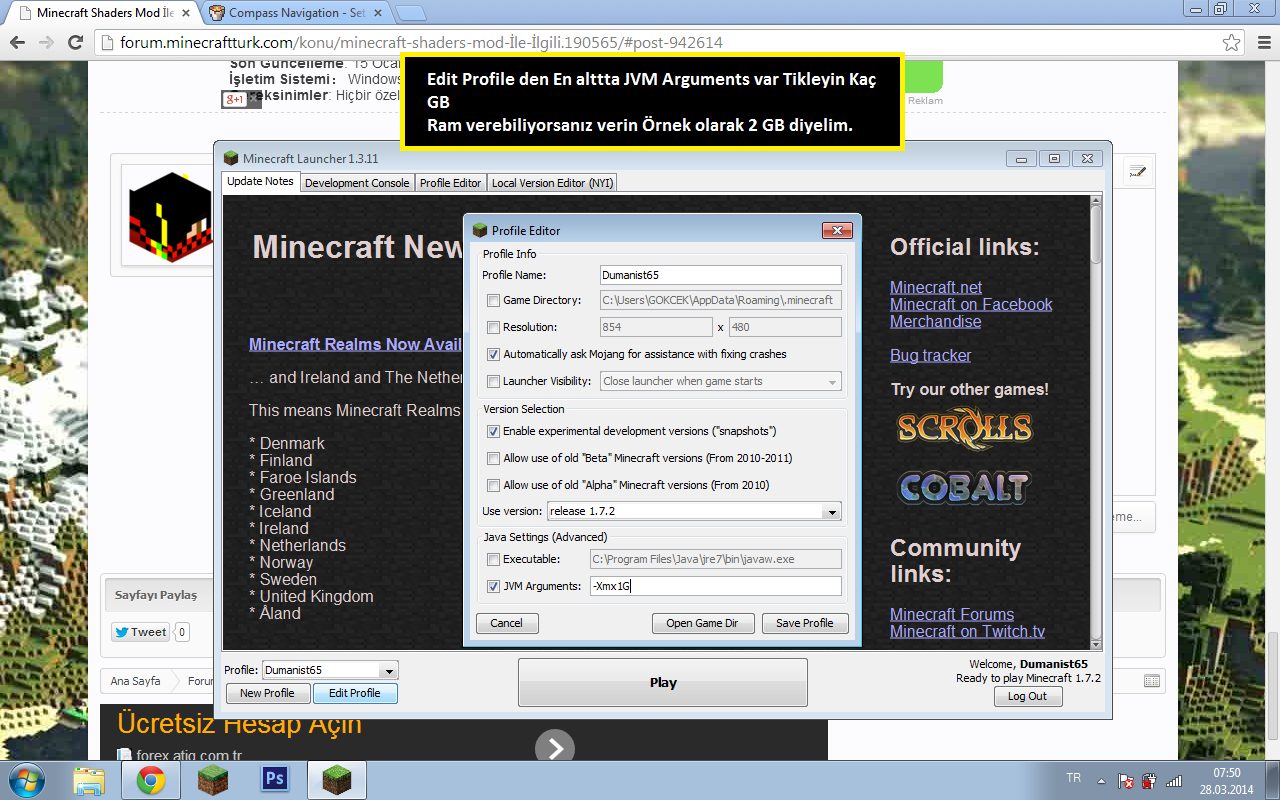Click the network signal tray icon
1280x800 pixels.
coord(1174,780)
